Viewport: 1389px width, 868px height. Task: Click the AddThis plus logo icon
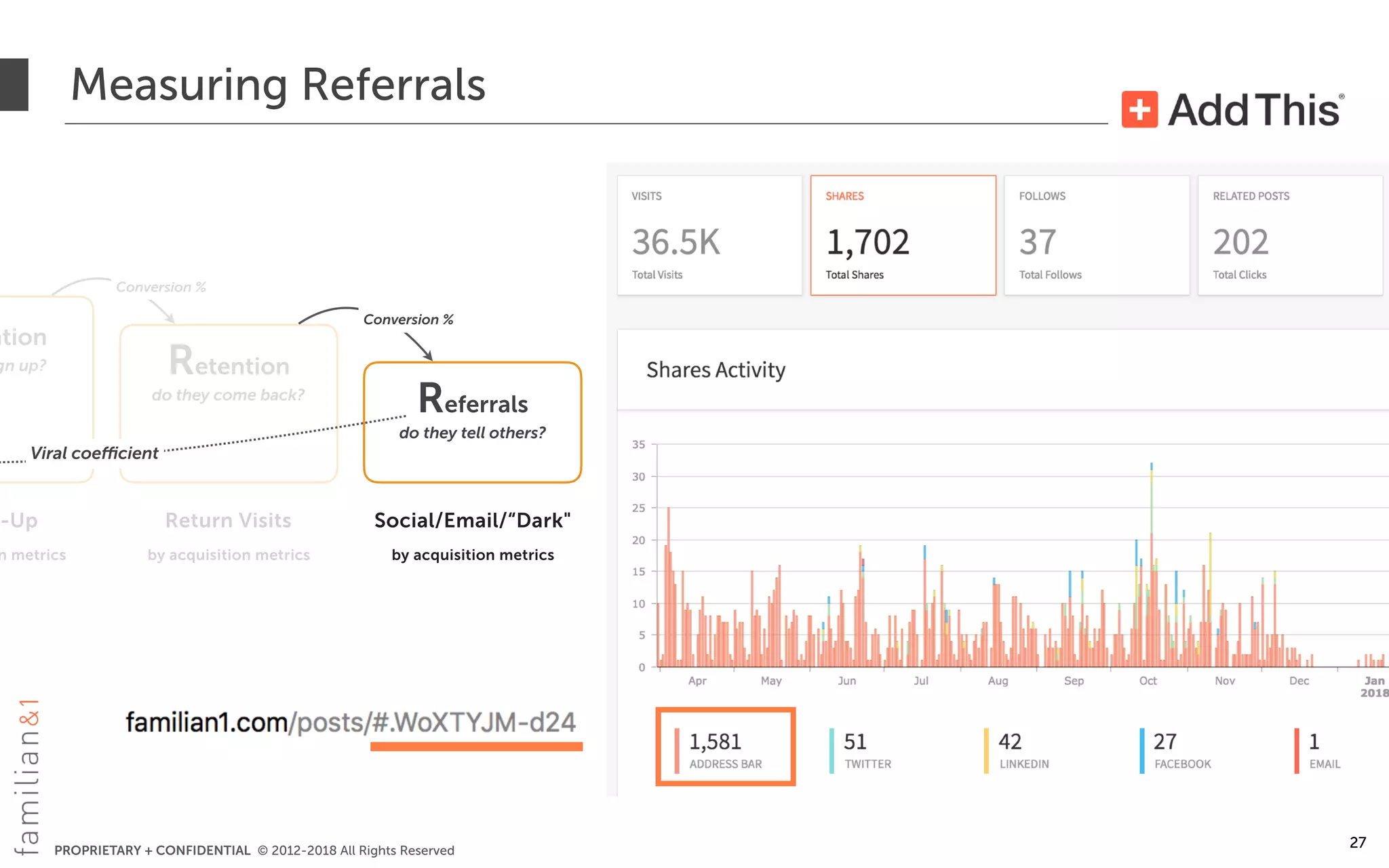(1139, 109)
